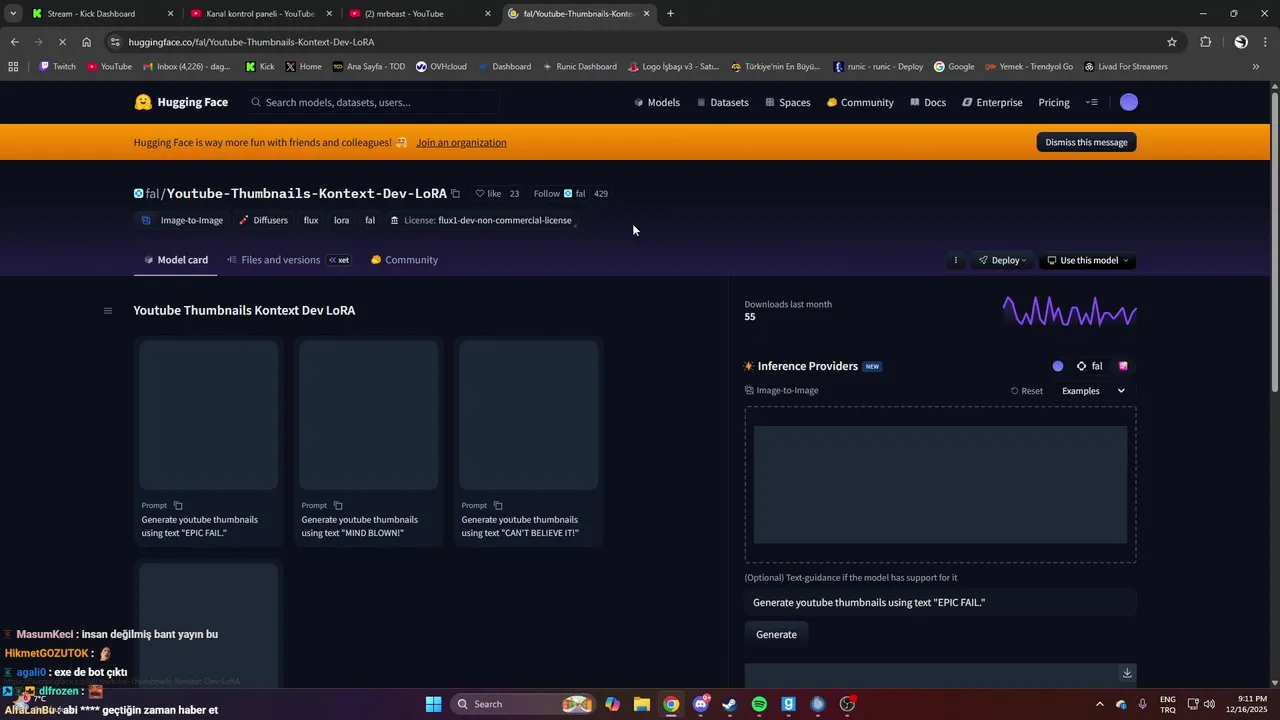The image size is (1280, 720).
Task: Open Discord from the taskbar
Action: [701, 704]
